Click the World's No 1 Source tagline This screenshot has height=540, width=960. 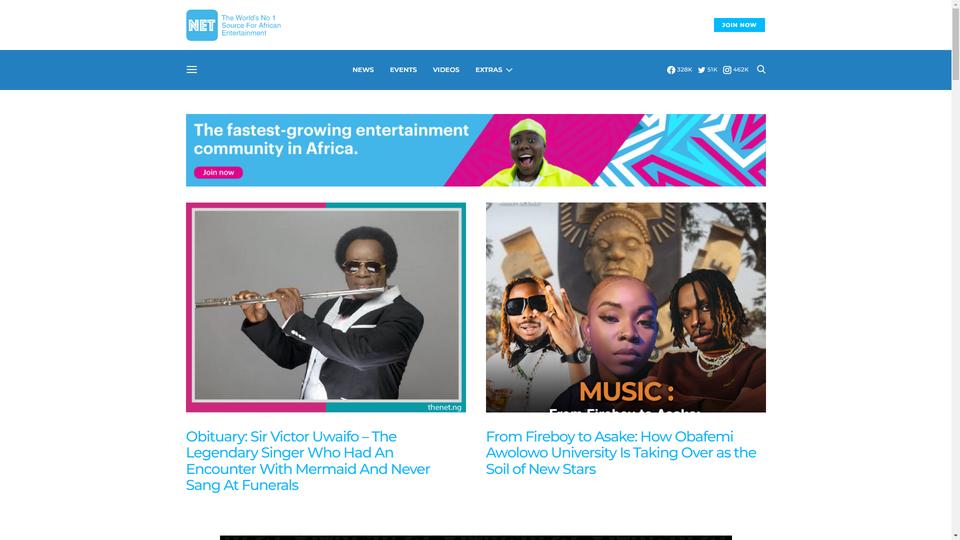(251, 26)
